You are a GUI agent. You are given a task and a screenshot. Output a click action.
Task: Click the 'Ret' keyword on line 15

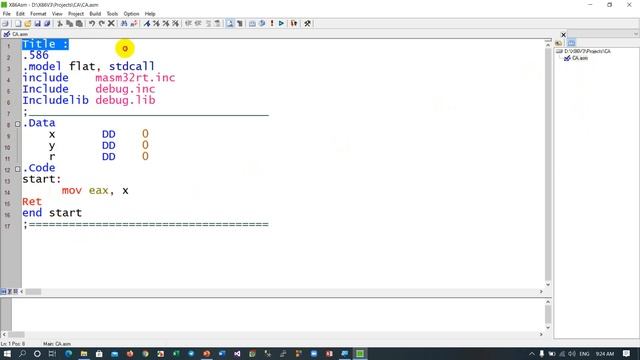tap(32, 202)
